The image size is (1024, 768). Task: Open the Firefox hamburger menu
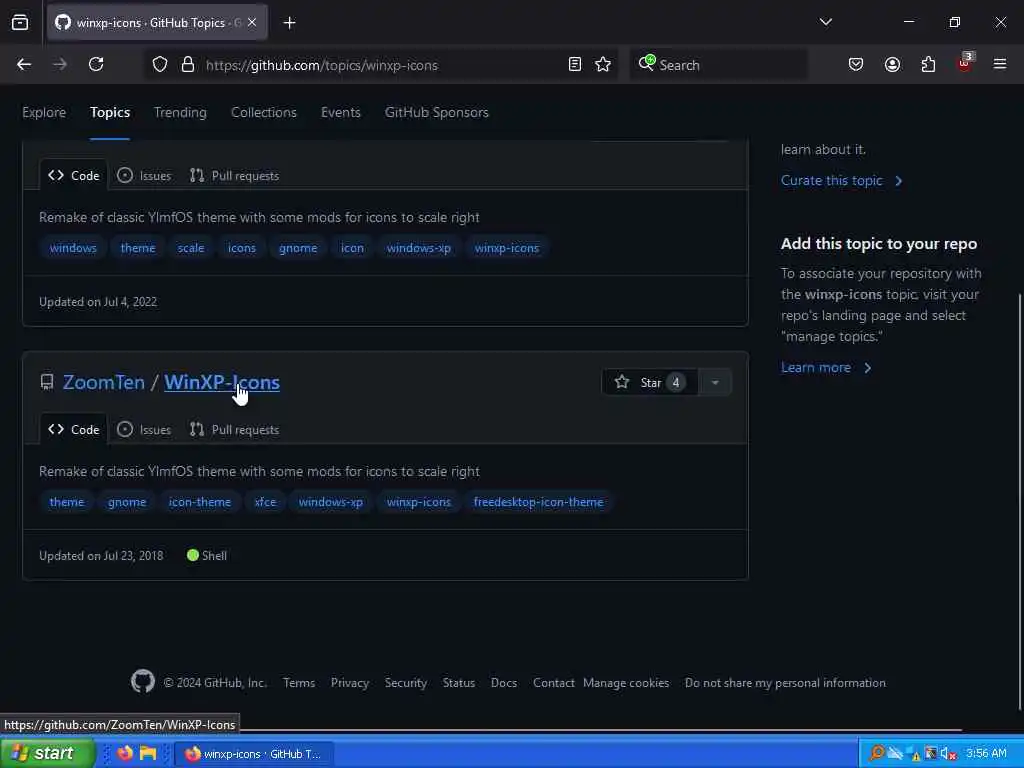click(1000, 65)
